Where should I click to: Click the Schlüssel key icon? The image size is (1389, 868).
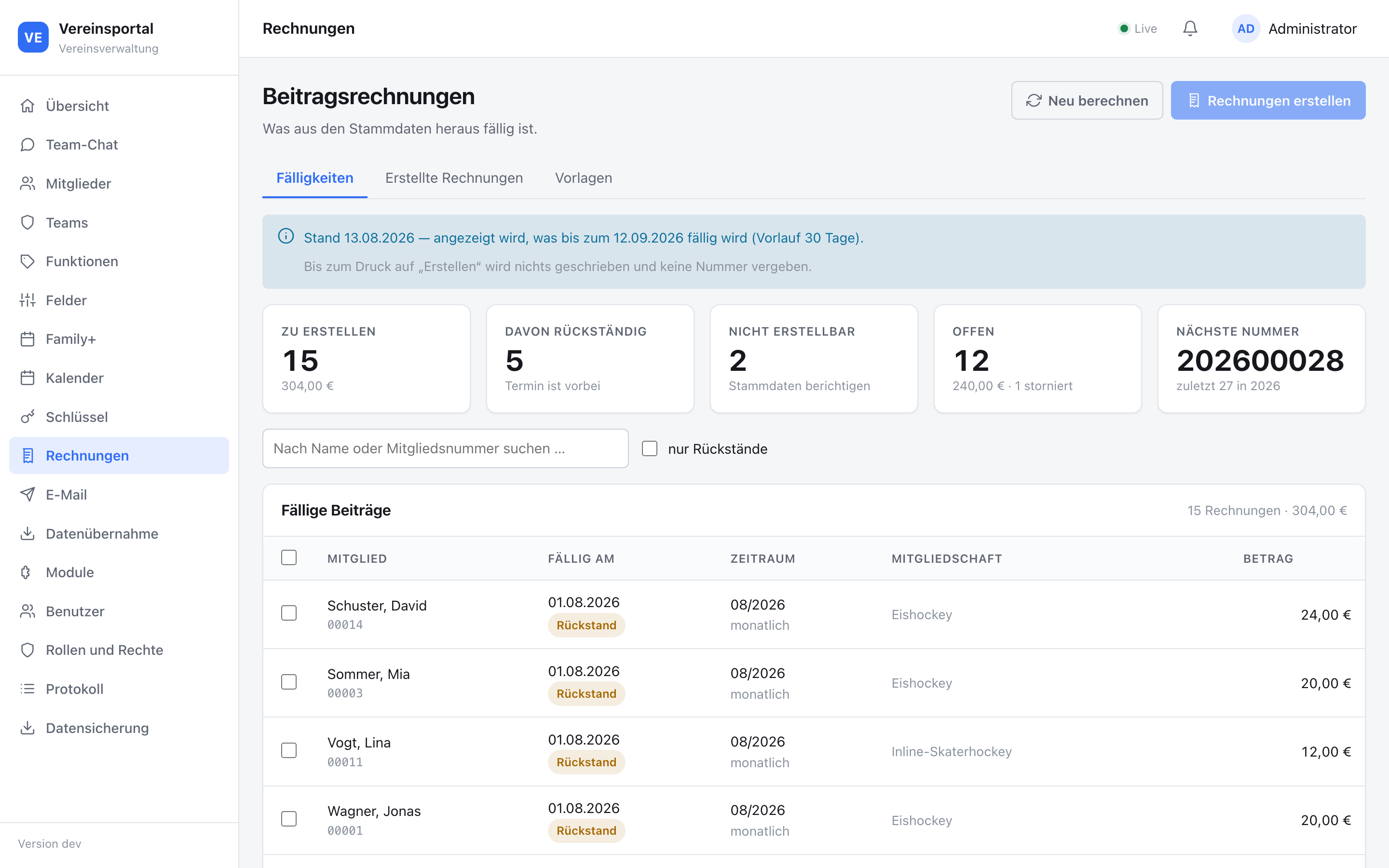click(x=27, y=417)
